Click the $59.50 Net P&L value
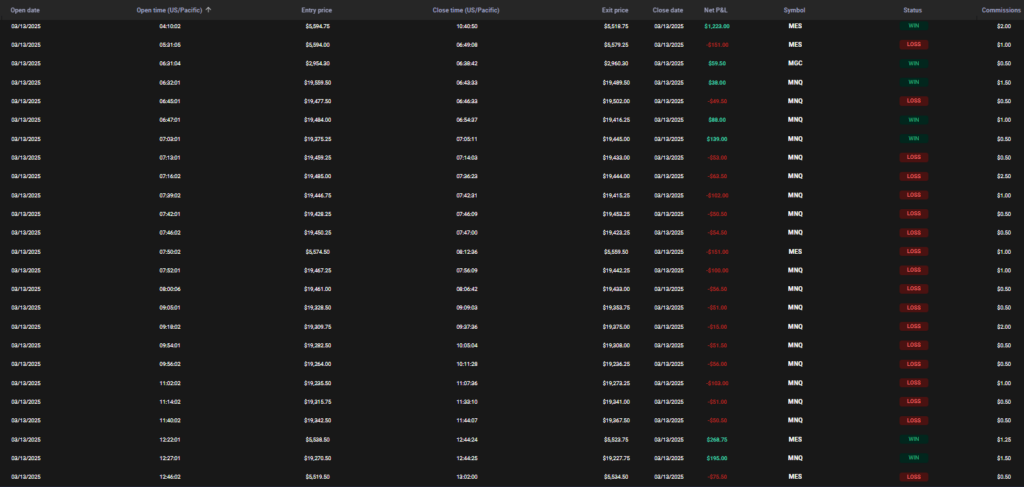Image resolution: width=1024 pixels, height=487 pixels. point(717,64)
